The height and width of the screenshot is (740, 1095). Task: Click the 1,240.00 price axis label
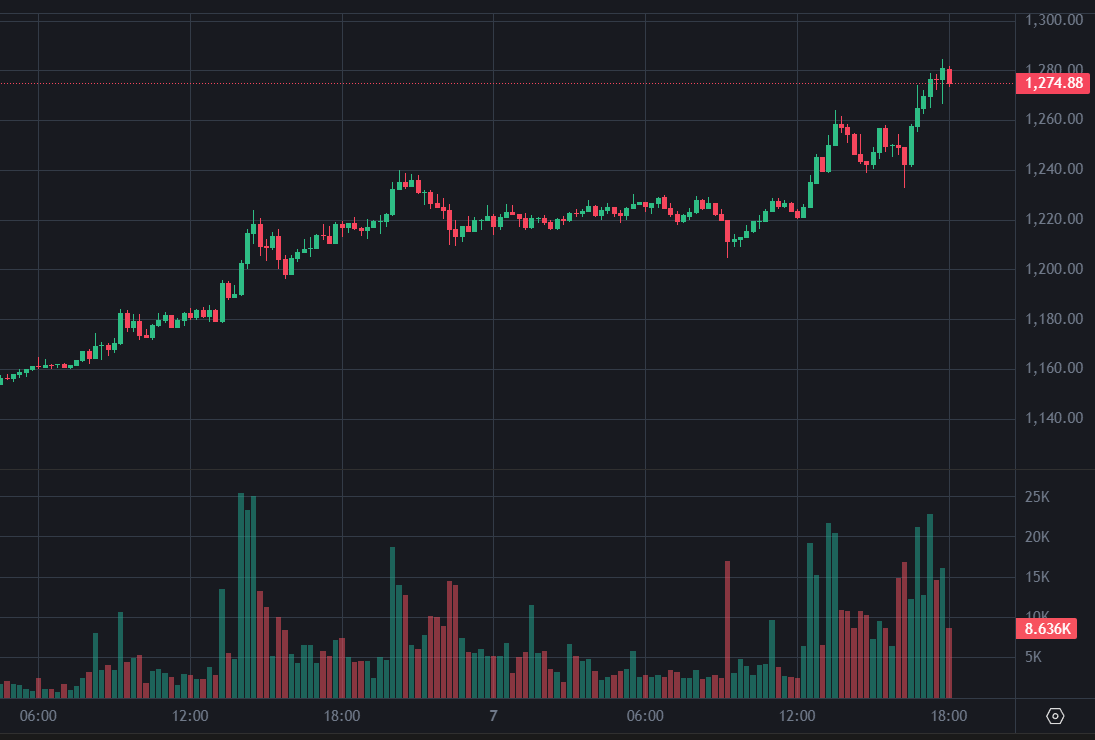pyautogui.click(x=1055, y=169)
